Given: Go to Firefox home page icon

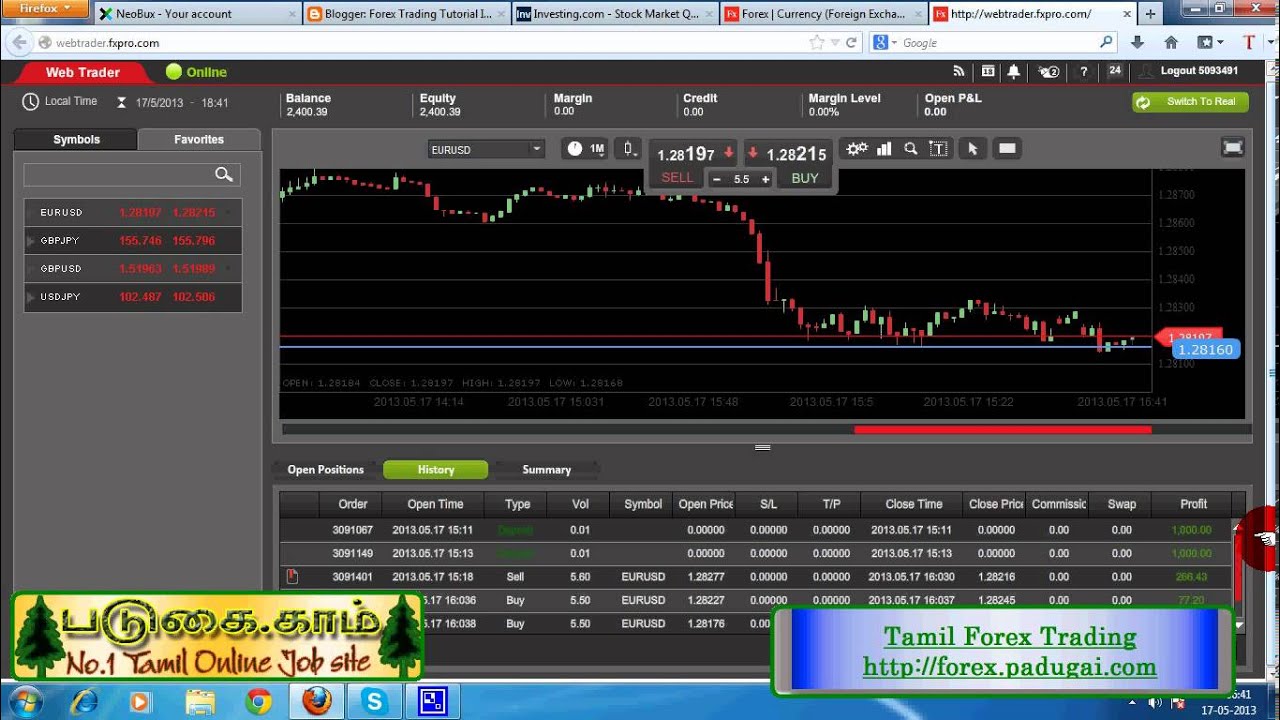Looking at the screenshot, I should [x=1171, y=43].
